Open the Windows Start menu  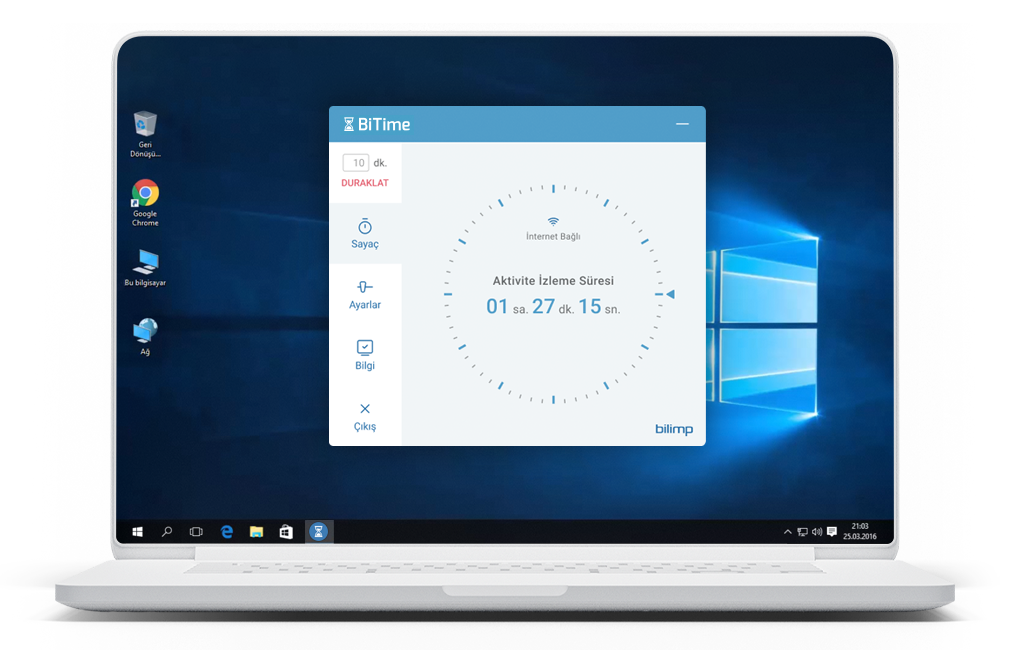pyautogui.click(x=137, y=532)
